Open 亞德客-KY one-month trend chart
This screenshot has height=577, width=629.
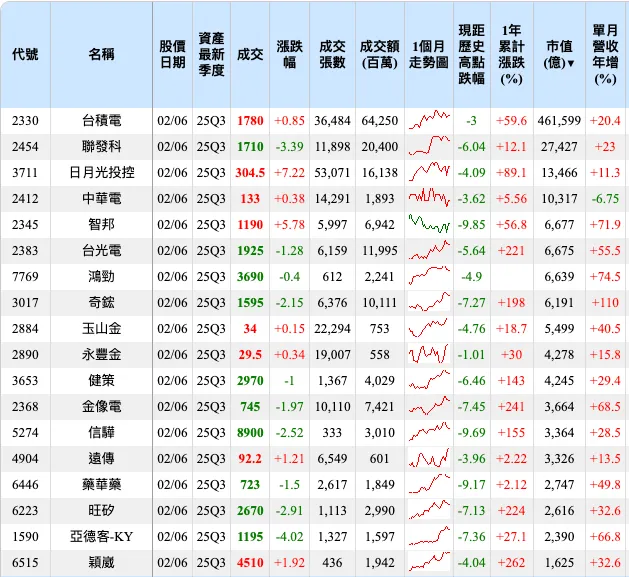(429, 536)
